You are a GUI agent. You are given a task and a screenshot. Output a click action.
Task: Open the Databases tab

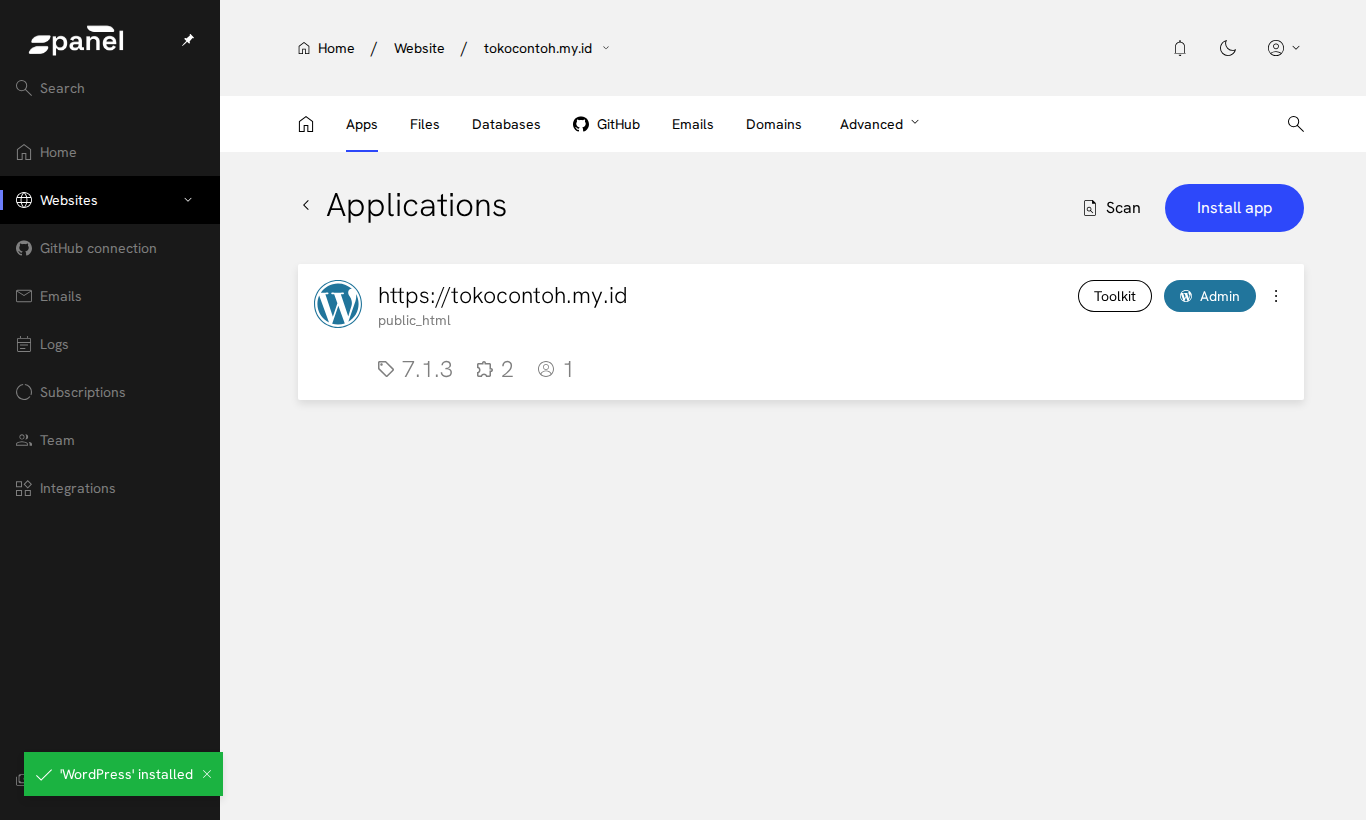(x=506, y=124)
